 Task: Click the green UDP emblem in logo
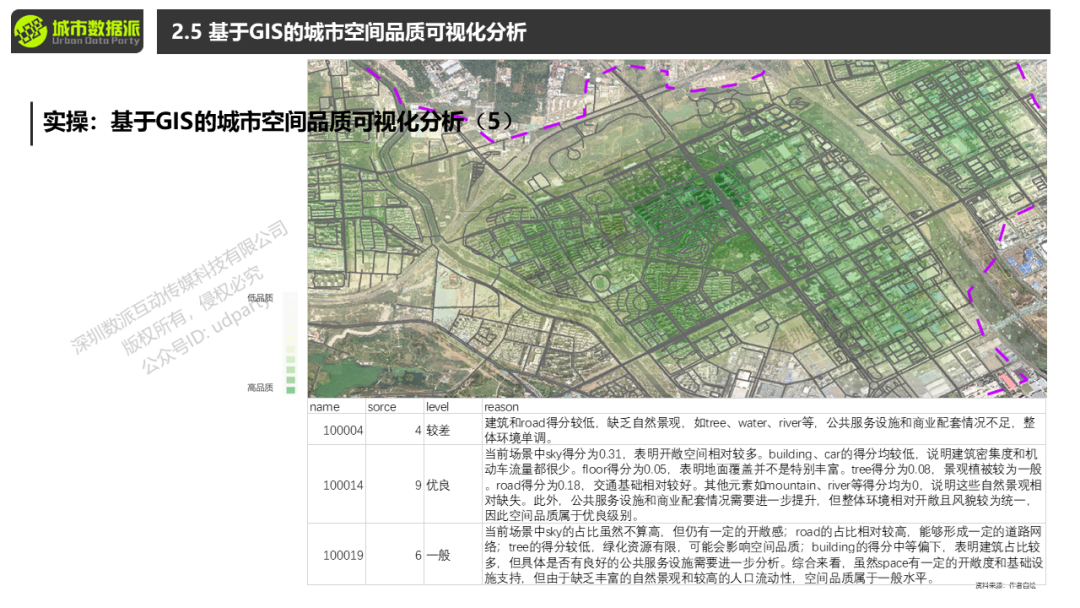[32, 32]
